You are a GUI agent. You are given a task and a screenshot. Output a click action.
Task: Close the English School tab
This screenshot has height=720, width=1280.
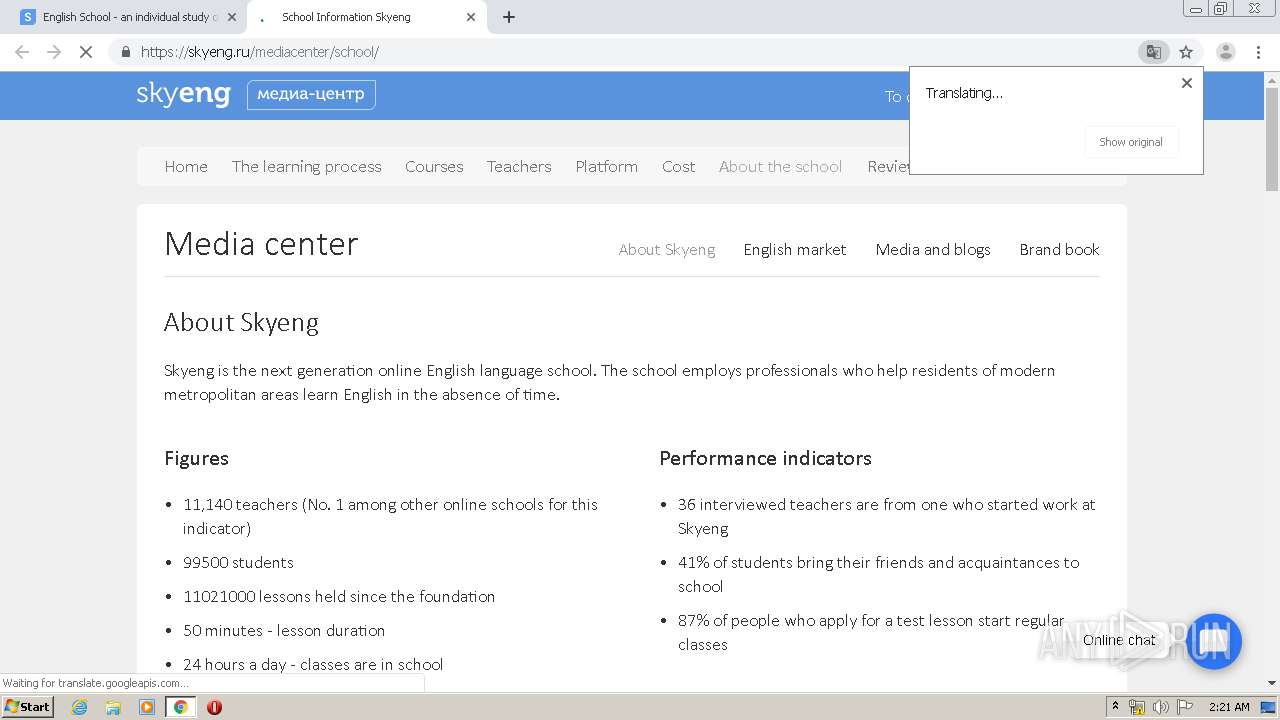tap(232, 17)
